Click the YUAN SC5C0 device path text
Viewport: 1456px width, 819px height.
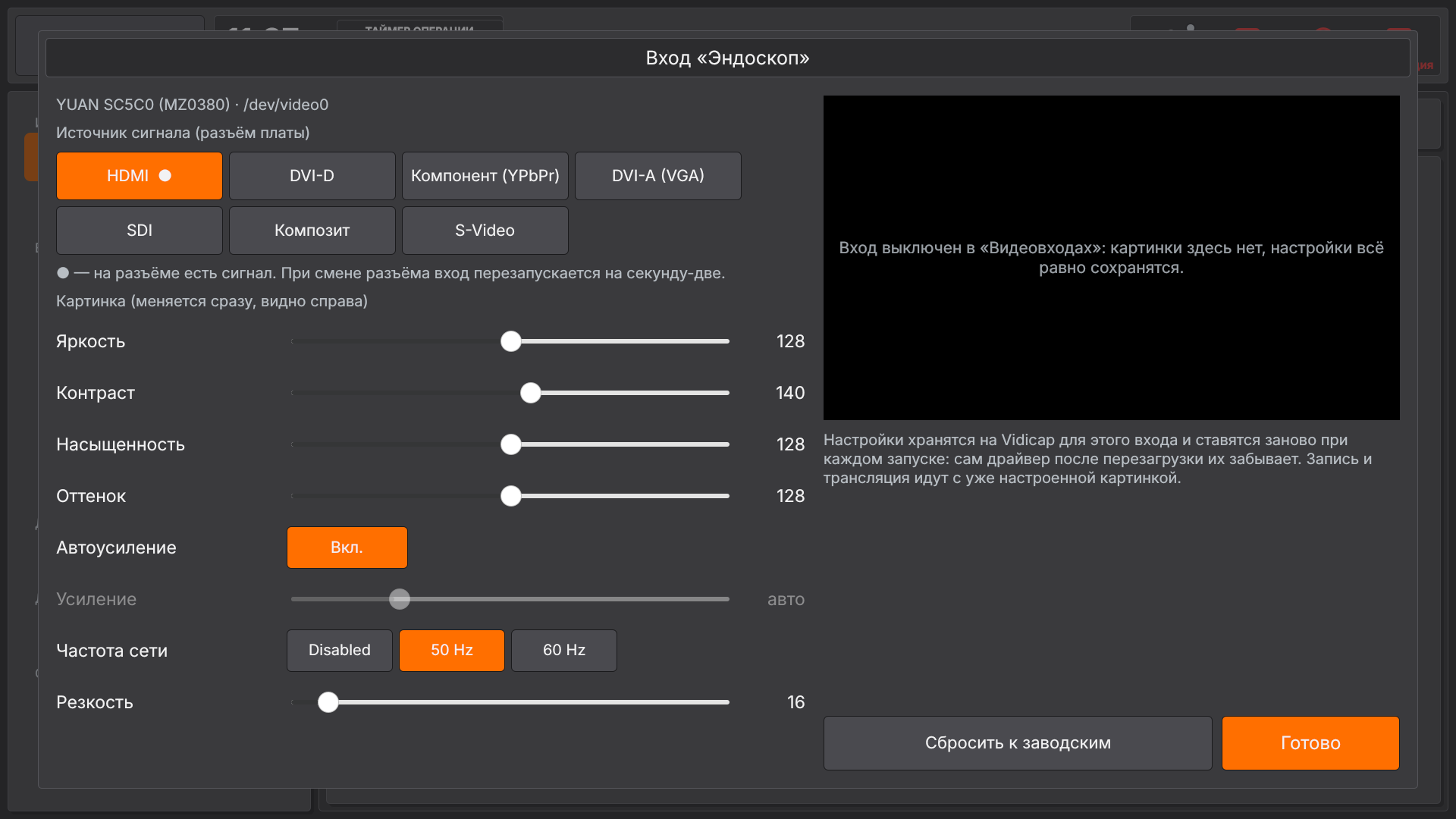click(193, 105)
